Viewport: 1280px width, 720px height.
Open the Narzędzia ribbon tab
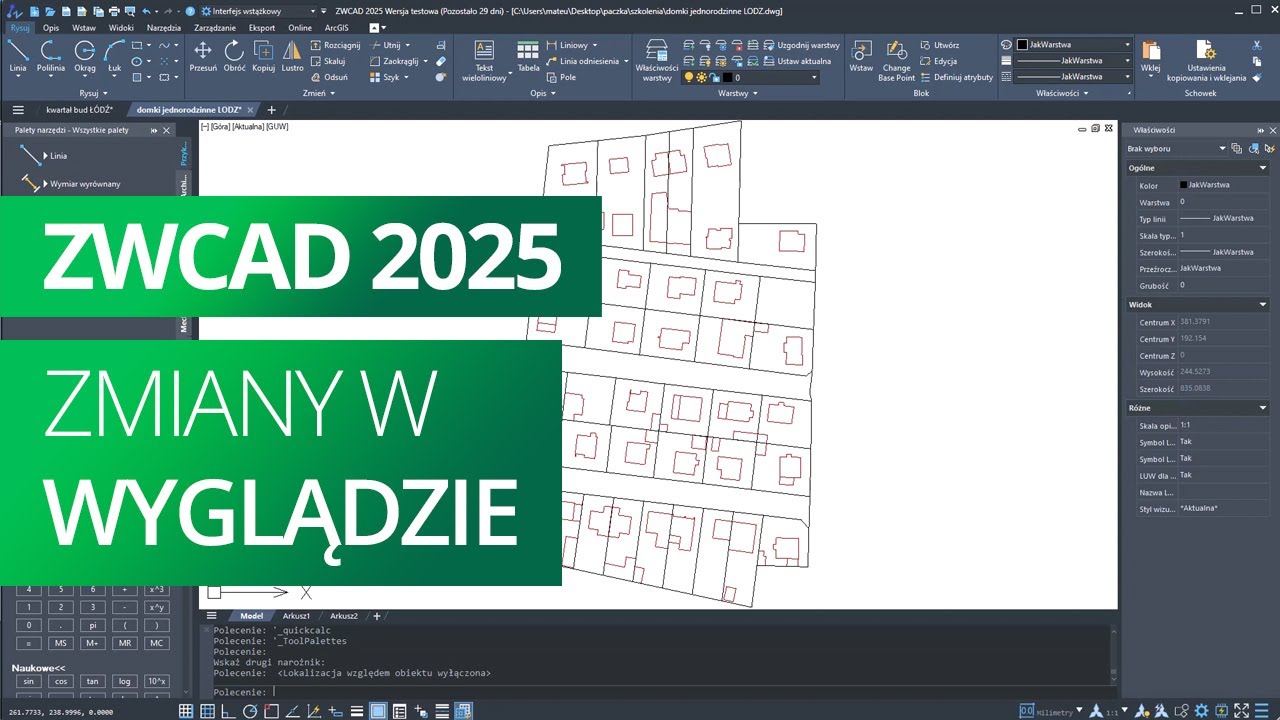point(164,28)
